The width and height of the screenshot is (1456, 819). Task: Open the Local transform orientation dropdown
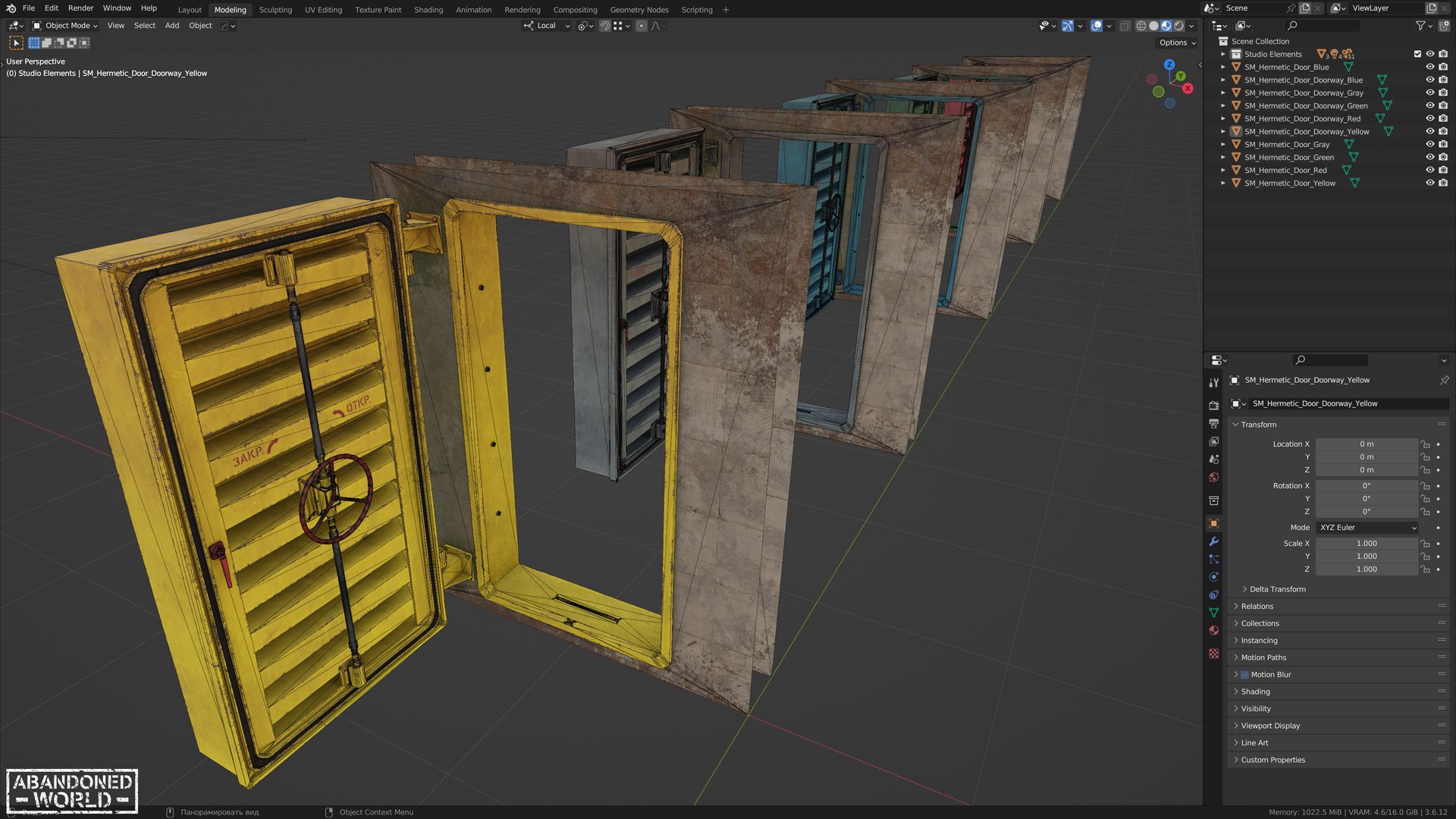click(547, 26)
